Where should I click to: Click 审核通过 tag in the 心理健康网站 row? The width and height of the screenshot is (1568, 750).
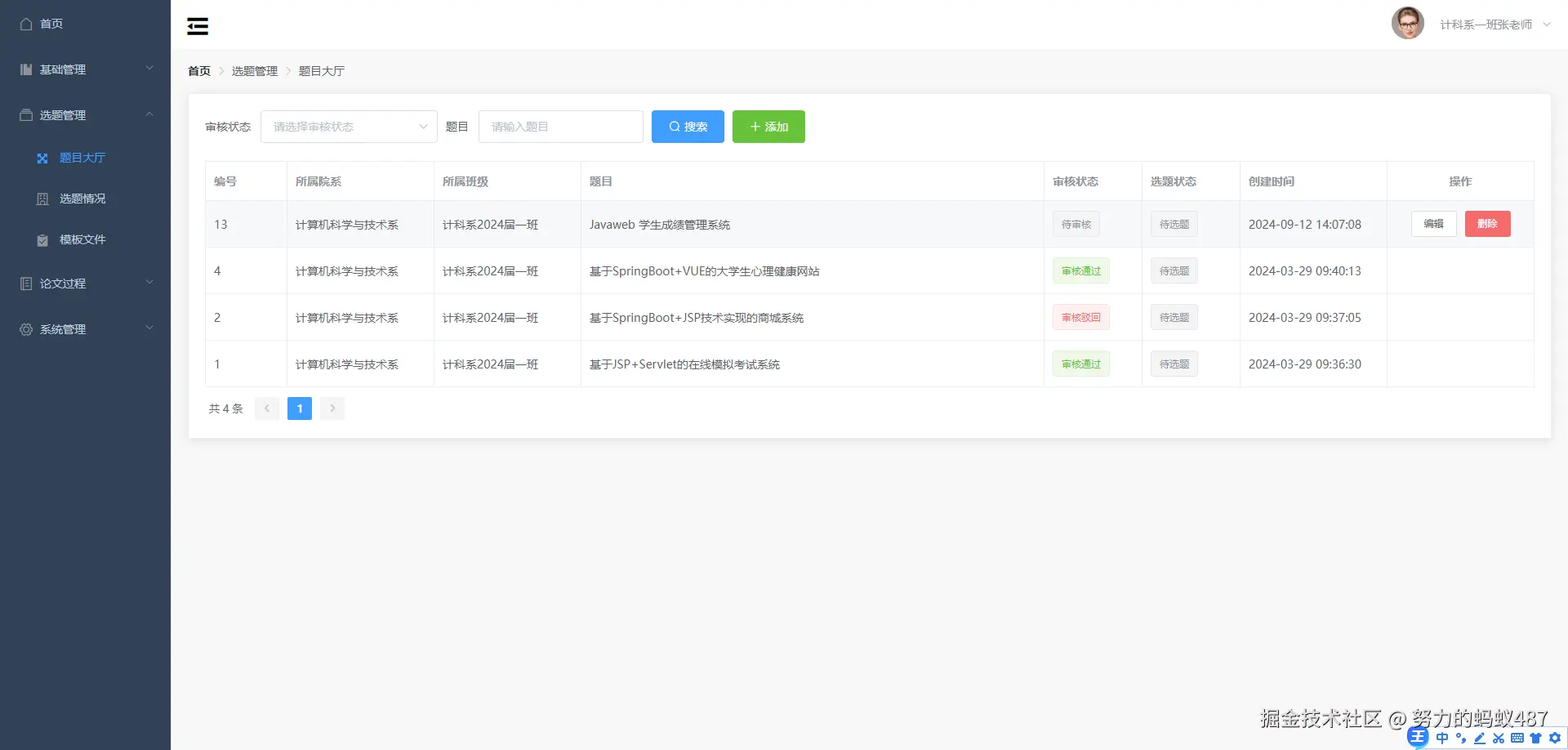tap(1081, 270)
